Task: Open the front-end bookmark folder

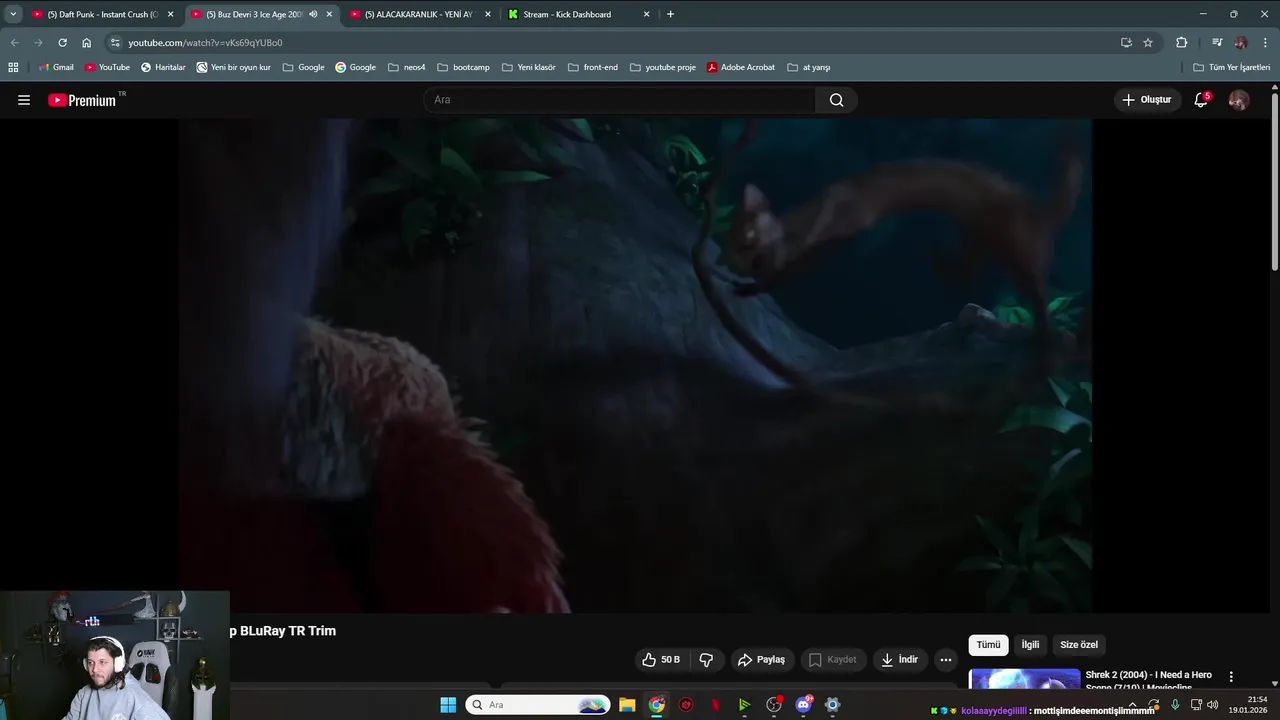Action: (x=593, y=67)
